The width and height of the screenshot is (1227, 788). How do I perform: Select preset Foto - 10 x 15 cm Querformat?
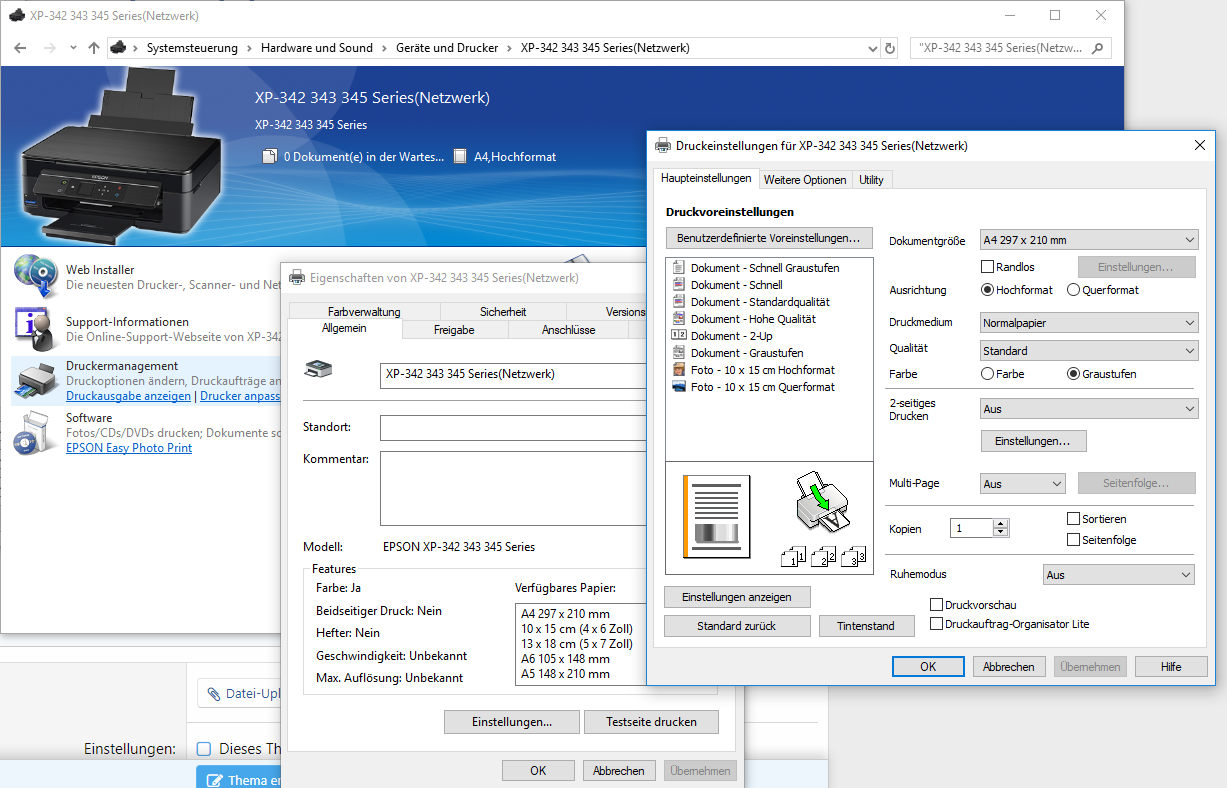pyautogui.click(x=754, y=387)
